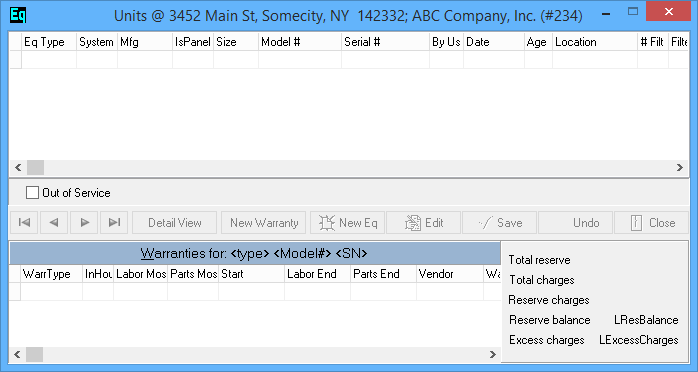Click left arrow of warranties grid scrollbar
This screenshot has width=698, height=372.
[x=17, y=355]
